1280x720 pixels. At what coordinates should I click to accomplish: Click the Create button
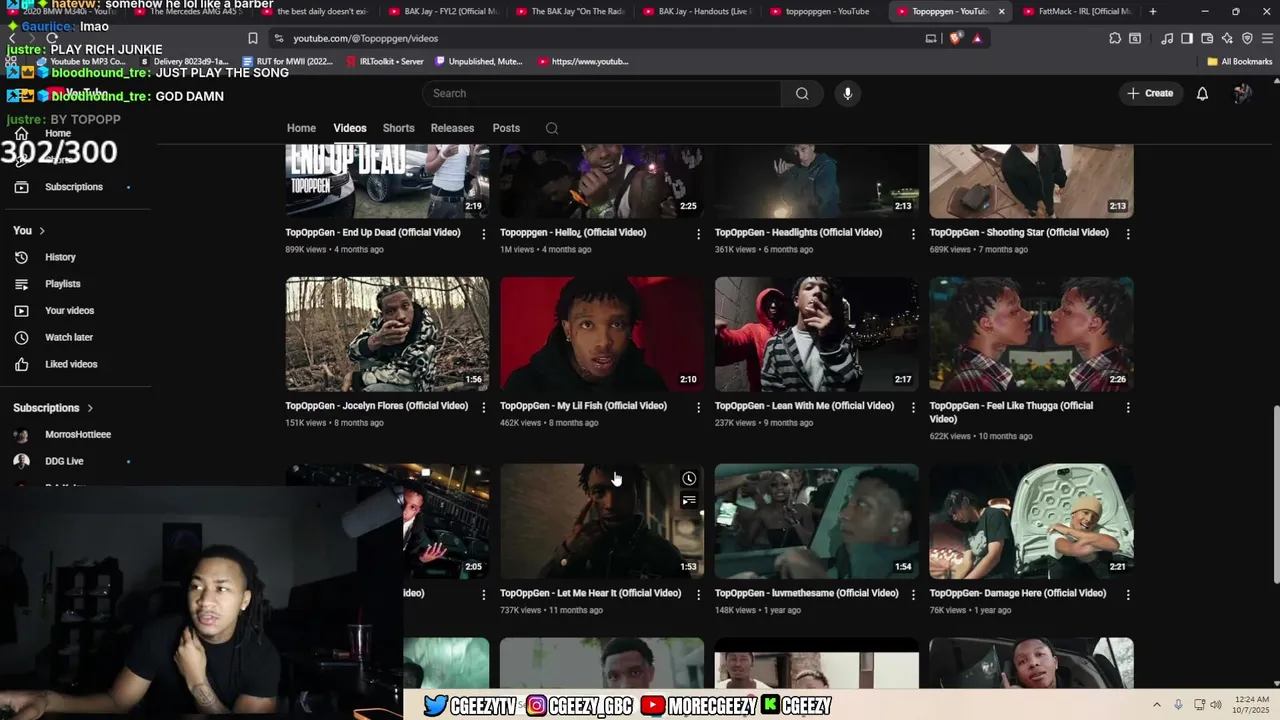point(1150,93)
